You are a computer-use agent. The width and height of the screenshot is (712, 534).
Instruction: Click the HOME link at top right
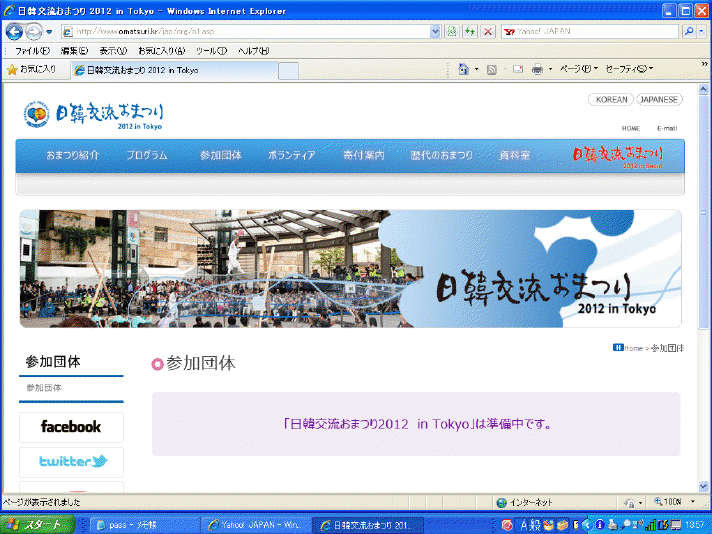(x=631, y=129)
